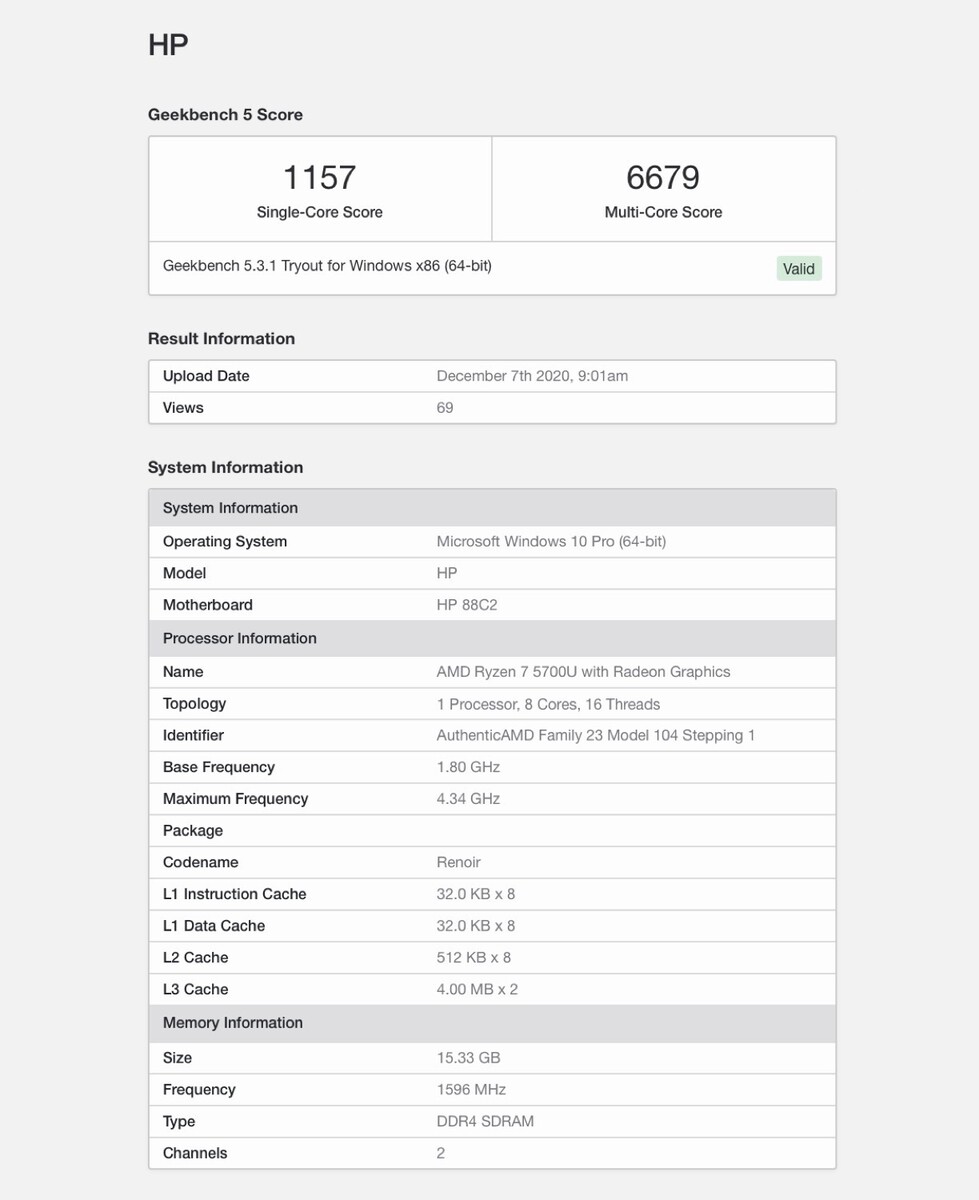
Task: Click the AMD Ryzen 7 5700U processor name
Action: 583,672
